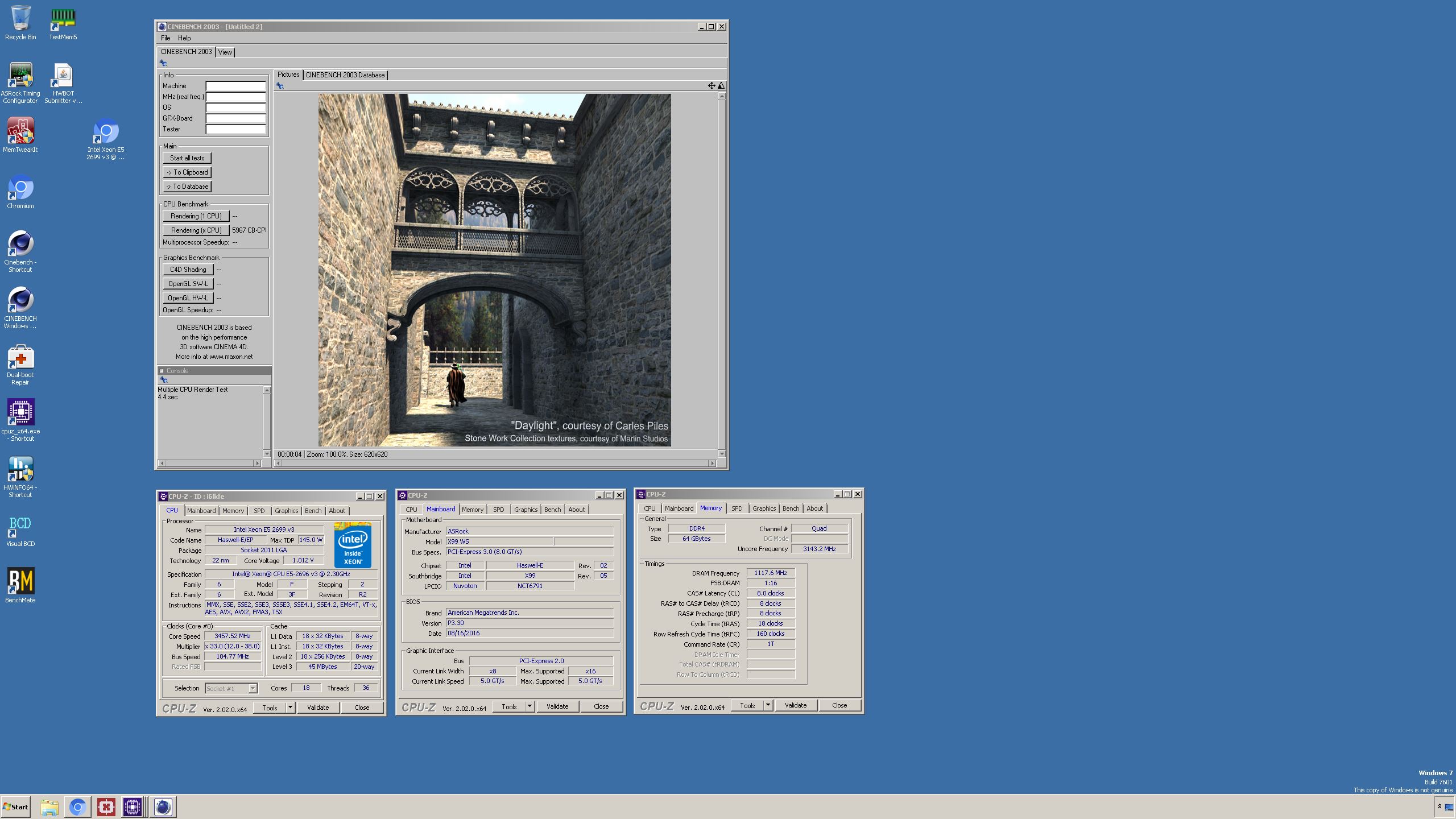Open File Explorer from the taskbar
The width and height of the screenshot is (1456, 819).
(x=49, y=807)
